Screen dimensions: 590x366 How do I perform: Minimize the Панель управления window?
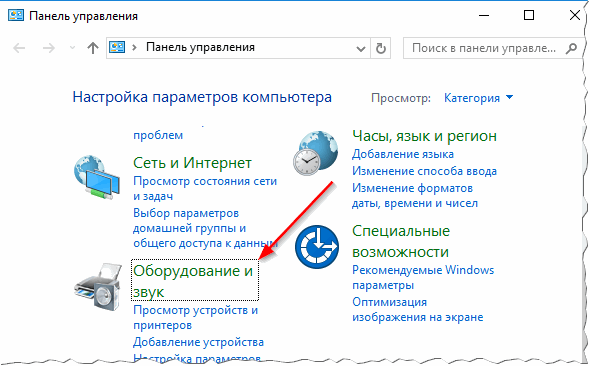(484, 15)
